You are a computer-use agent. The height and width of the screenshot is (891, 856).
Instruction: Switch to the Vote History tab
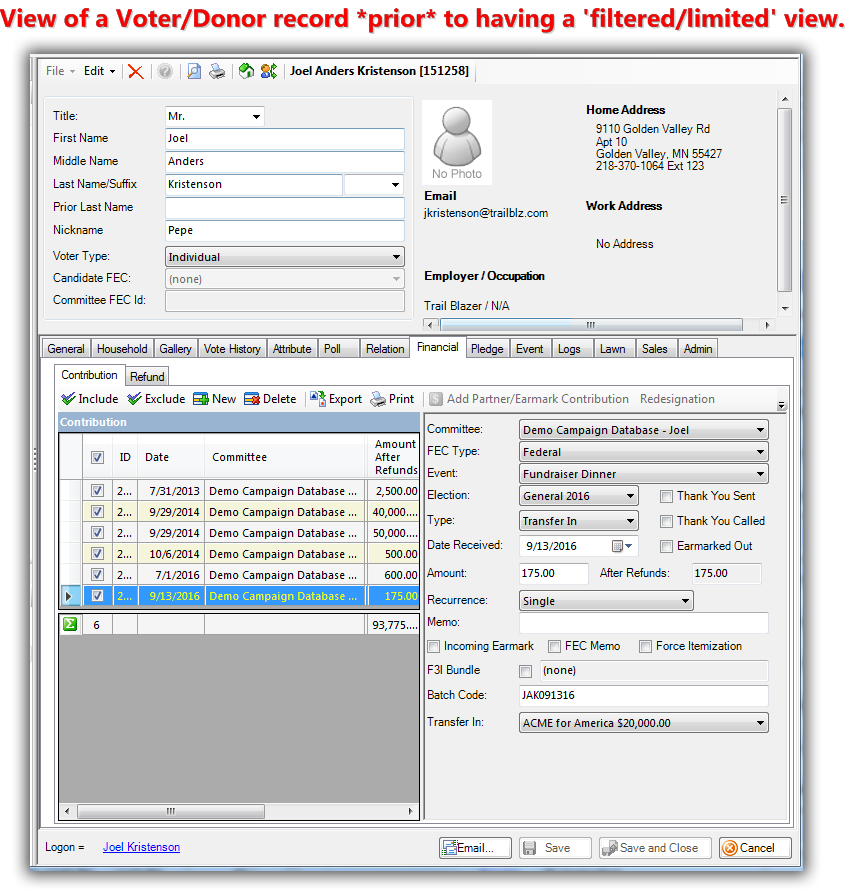point(232,349)
